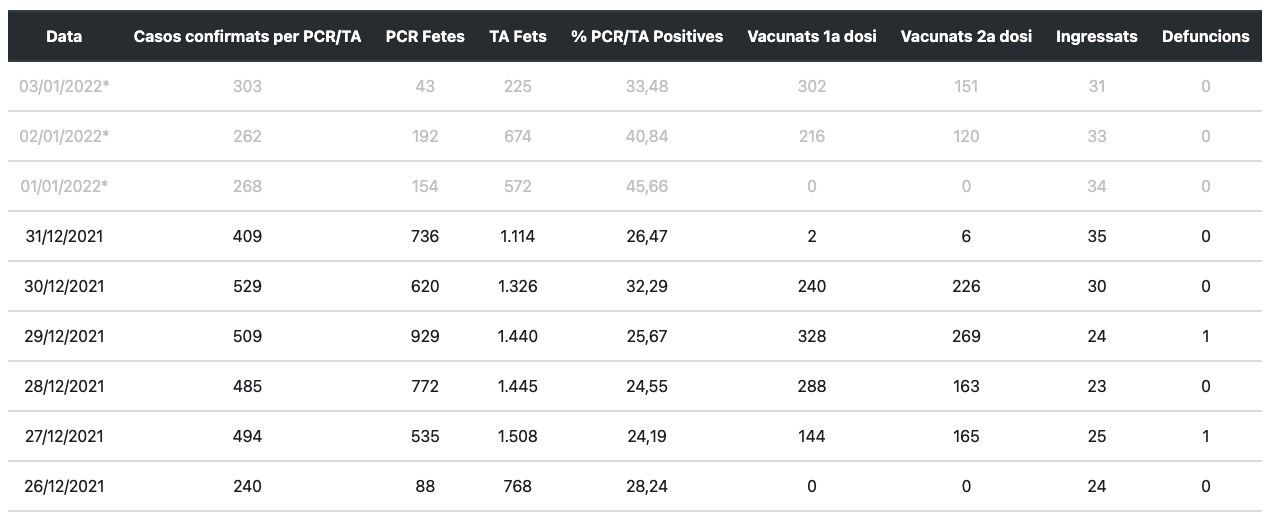The image size is (1274, 522).
Task: Select the 31/12/2021 date cell
Action: pos(64,236)
